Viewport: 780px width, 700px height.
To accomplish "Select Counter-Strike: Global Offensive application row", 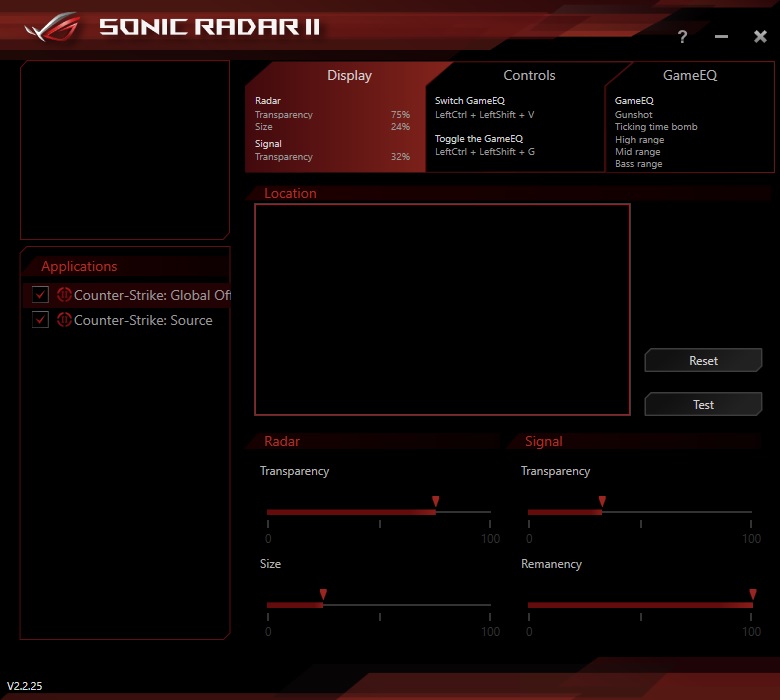I will [x=127, y=295].
